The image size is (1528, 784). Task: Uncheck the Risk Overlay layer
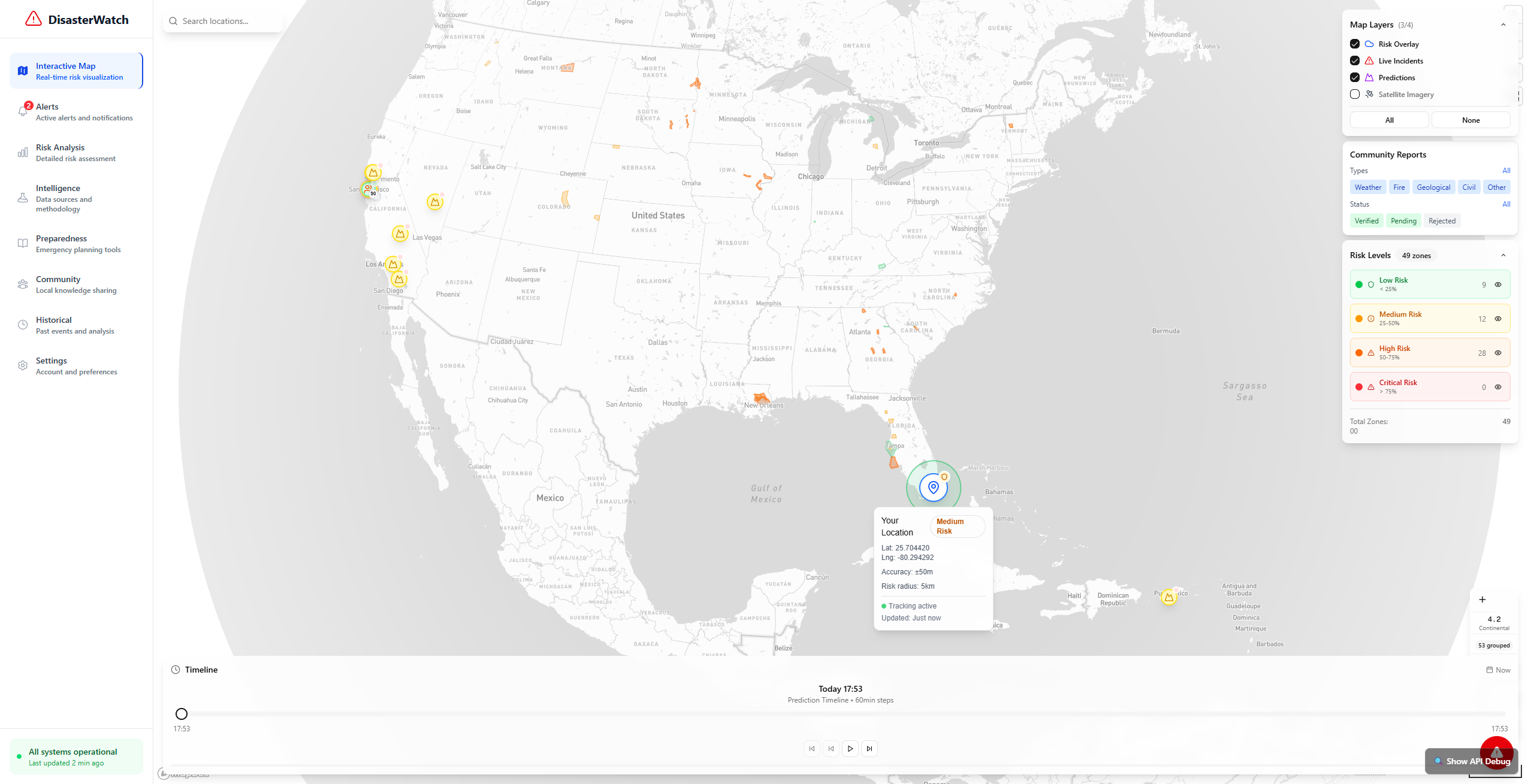(x=1354, y=44)
